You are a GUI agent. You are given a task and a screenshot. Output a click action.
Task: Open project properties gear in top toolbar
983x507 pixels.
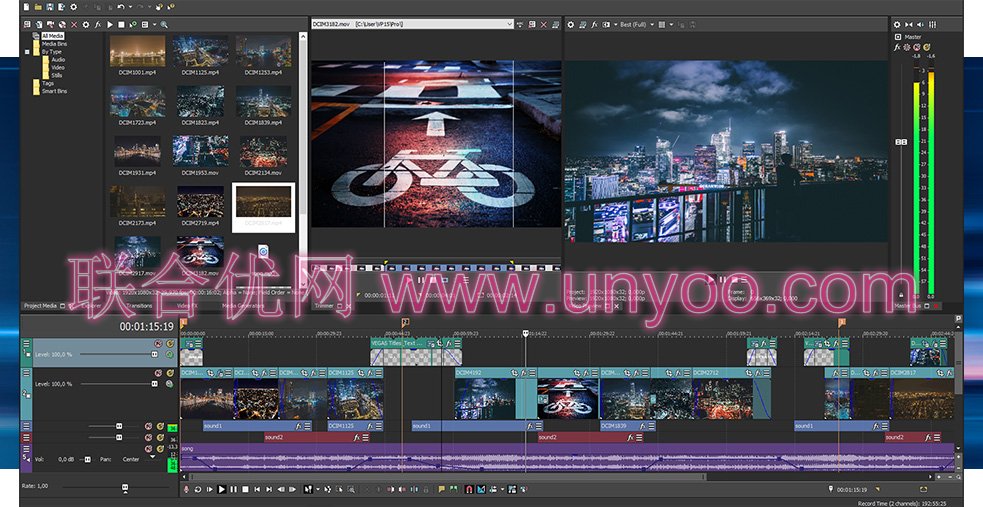[73, 7]
